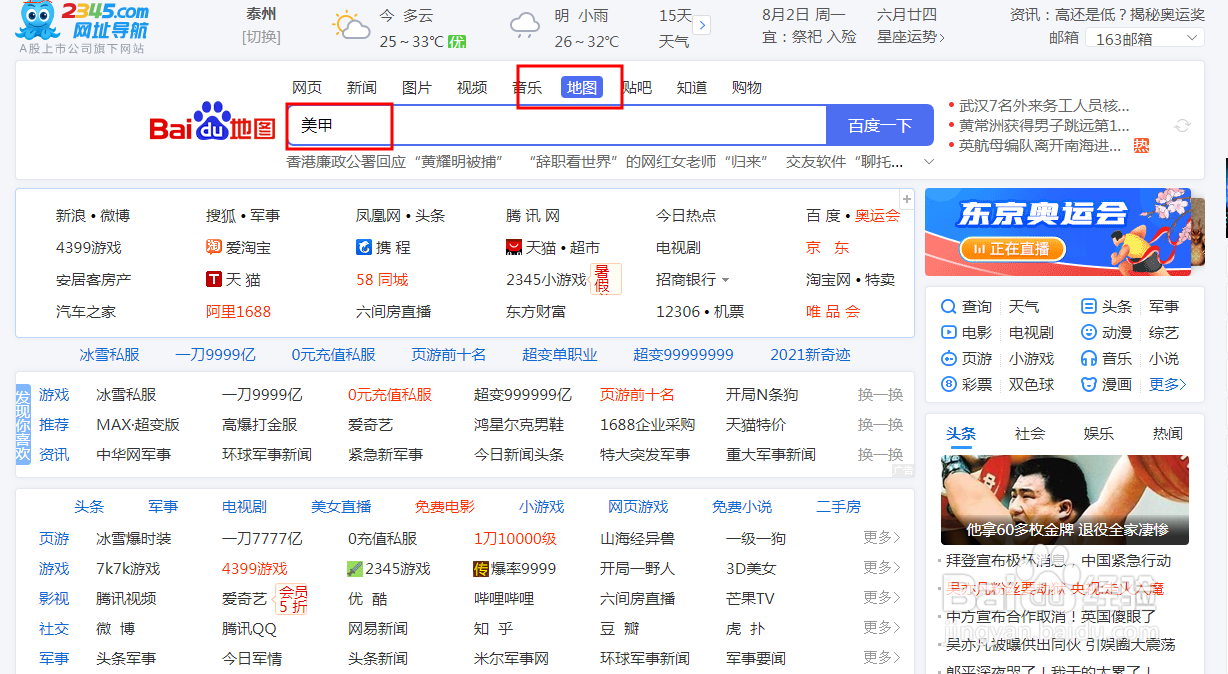Open the 12306 link
The image size is (1228, 674).
pos(678,311)
